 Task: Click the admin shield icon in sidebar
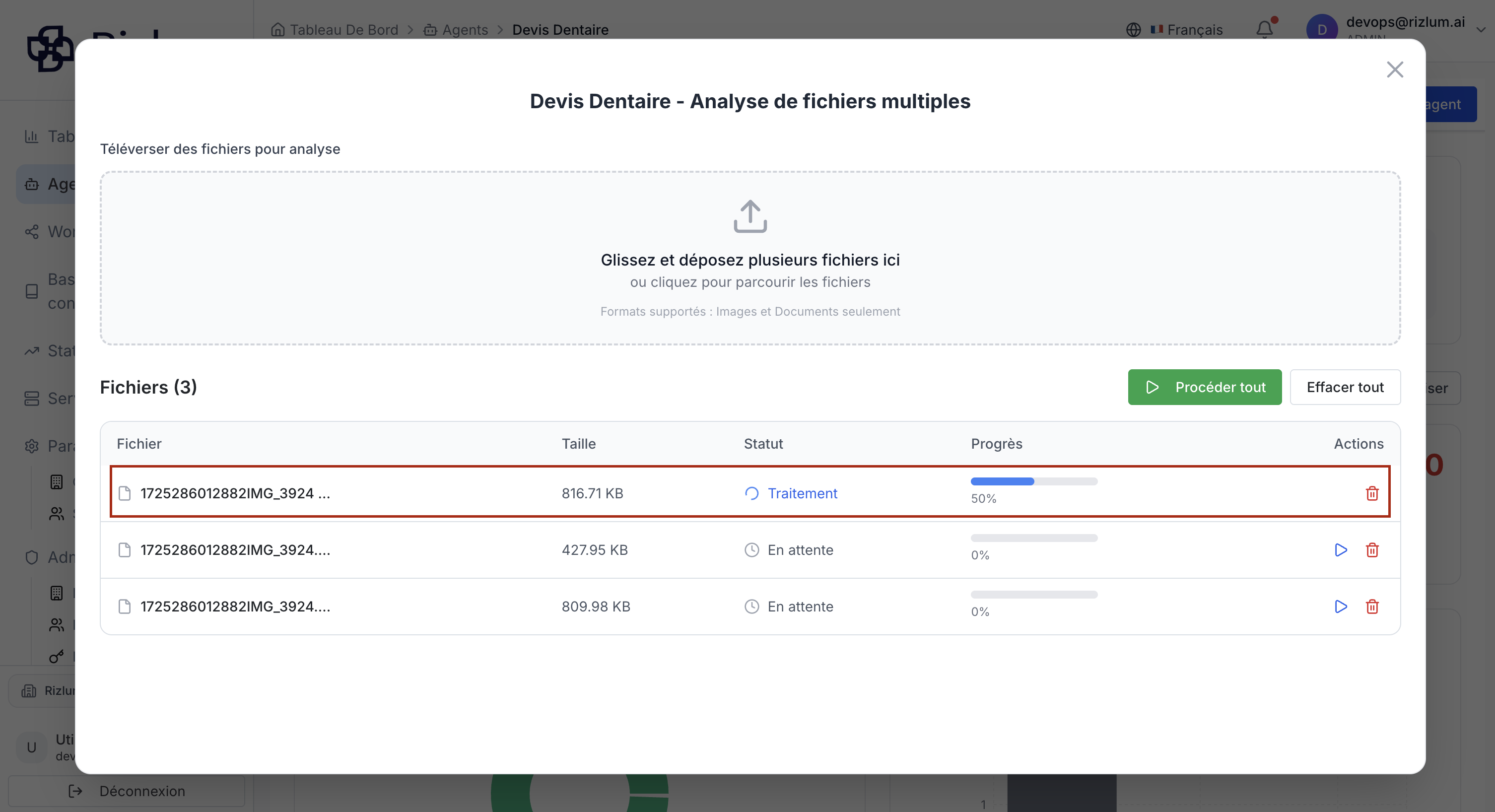(x=31, y=557)
